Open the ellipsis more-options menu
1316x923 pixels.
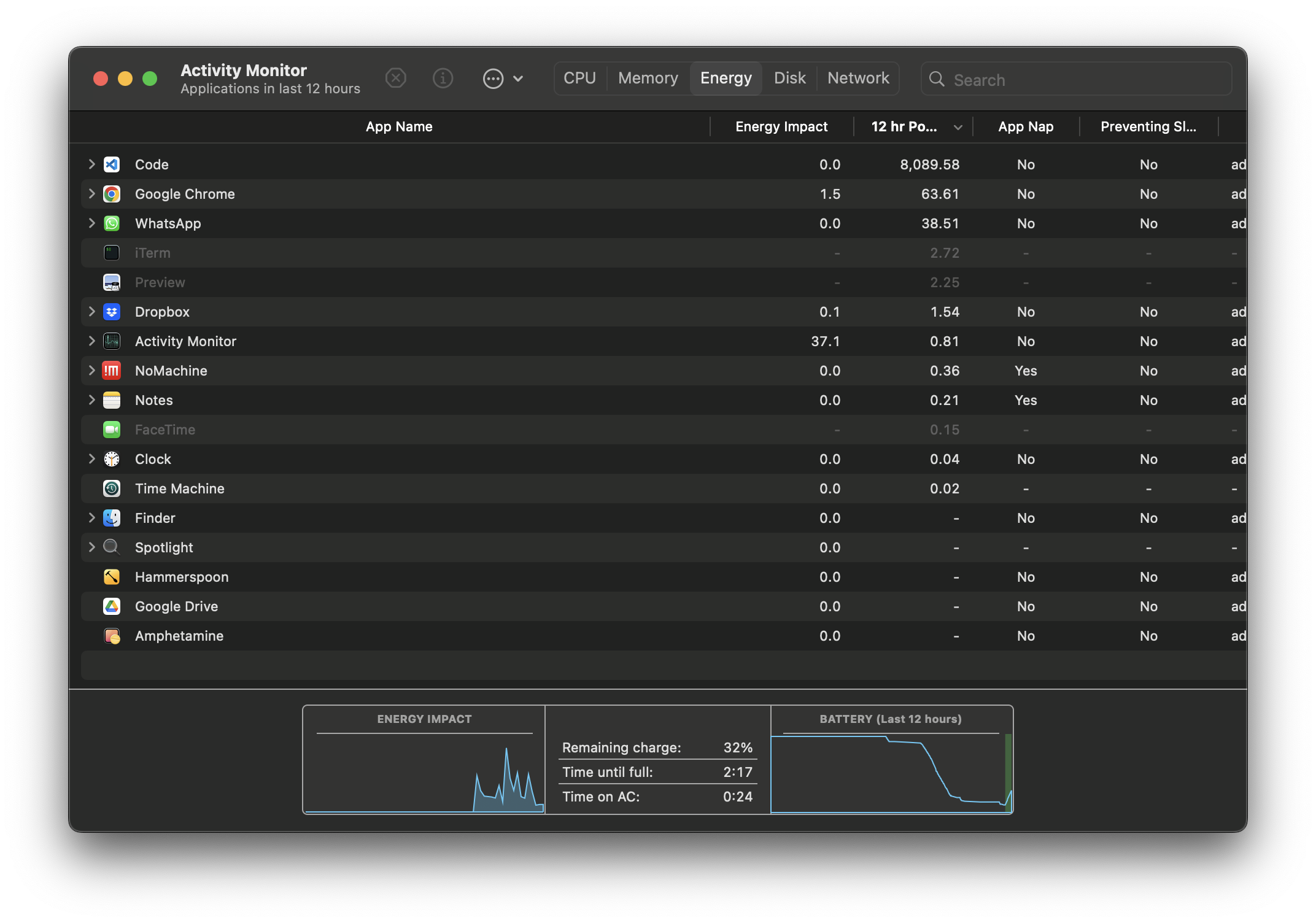503,79
